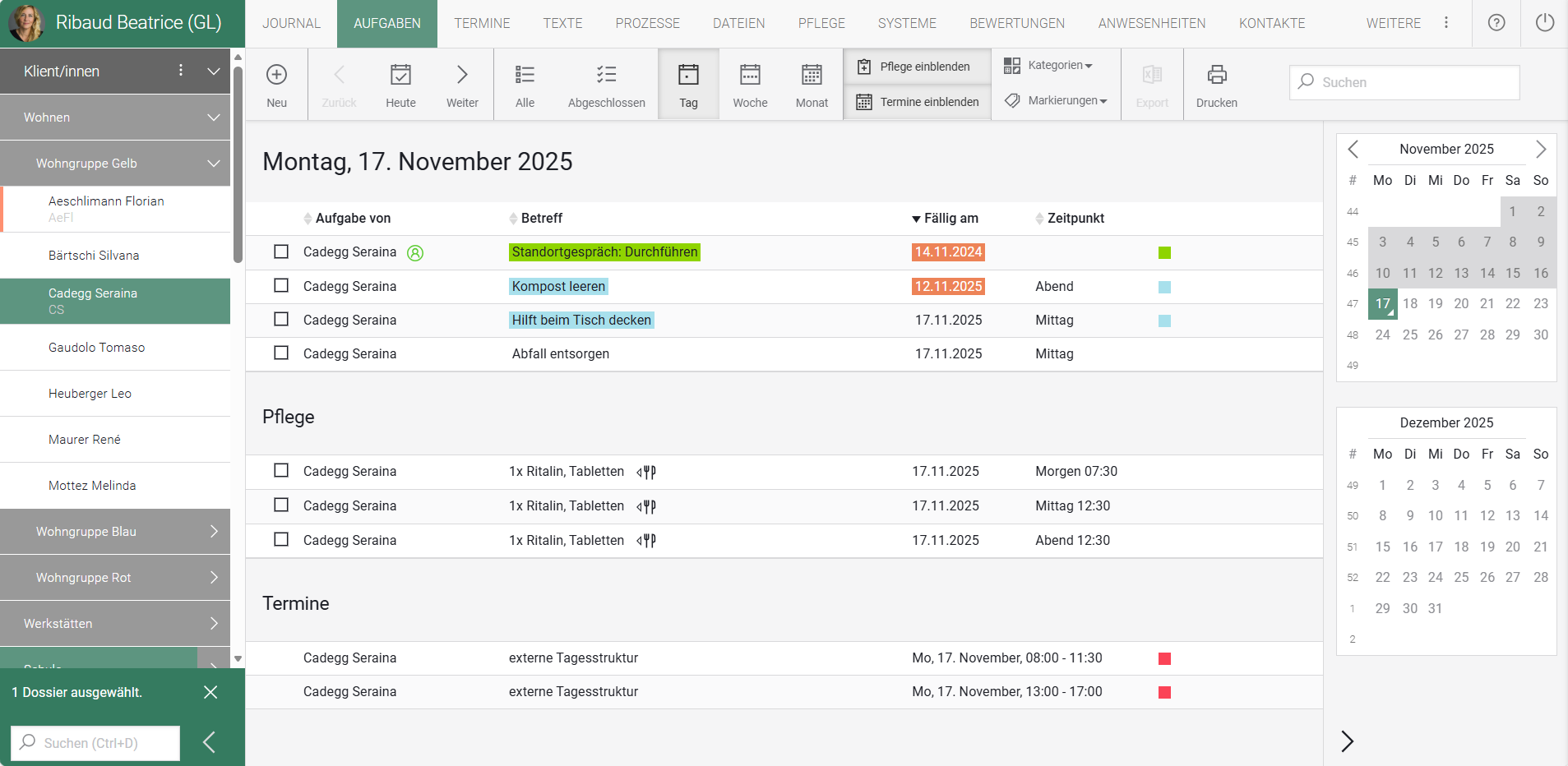The image size is (1568, 766).
Task: Open the help question mark icon
Action: point(1496,23)
